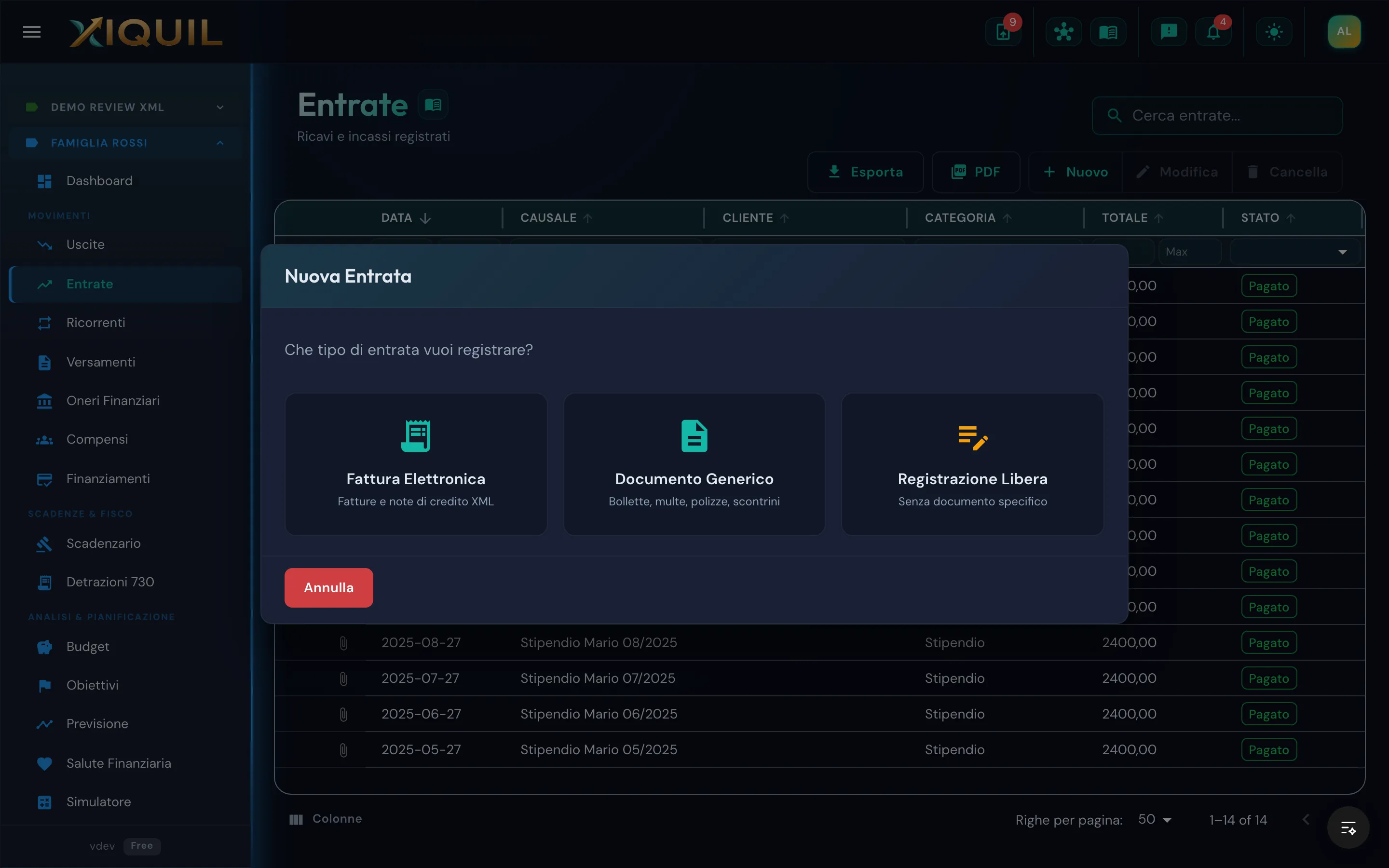Sort by the TOTALE column header
Viewport: 1389px width, 868px height.
[x=1132, y=218]
